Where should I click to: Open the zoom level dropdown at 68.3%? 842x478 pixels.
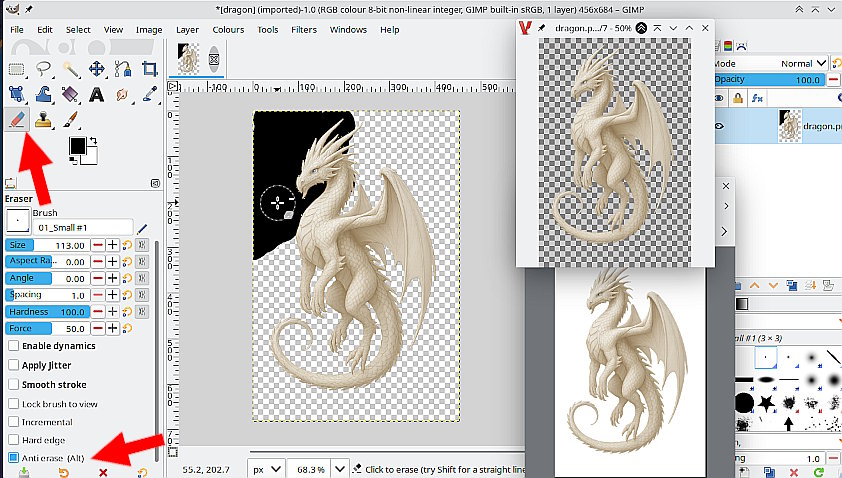(338, 468)
